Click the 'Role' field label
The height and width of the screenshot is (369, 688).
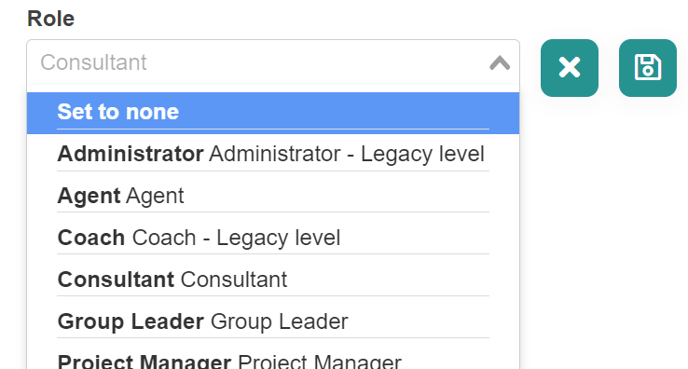pyautogui.click(x=51, y=19)
